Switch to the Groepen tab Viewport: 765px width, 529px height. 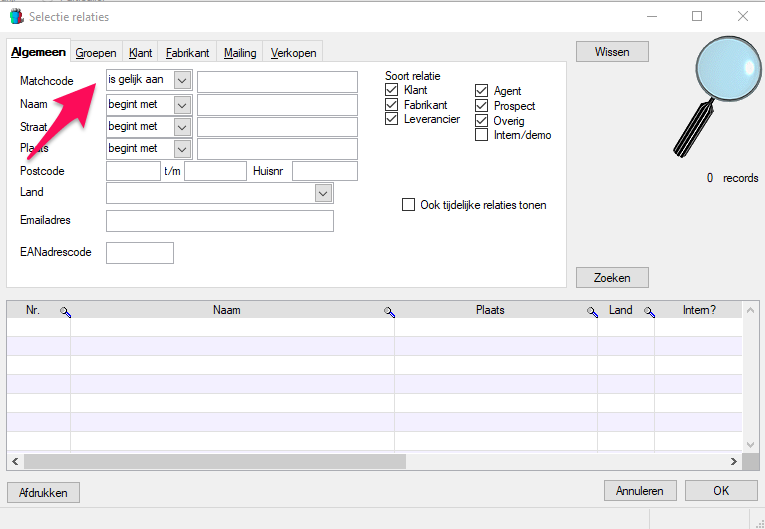[96, 53]
